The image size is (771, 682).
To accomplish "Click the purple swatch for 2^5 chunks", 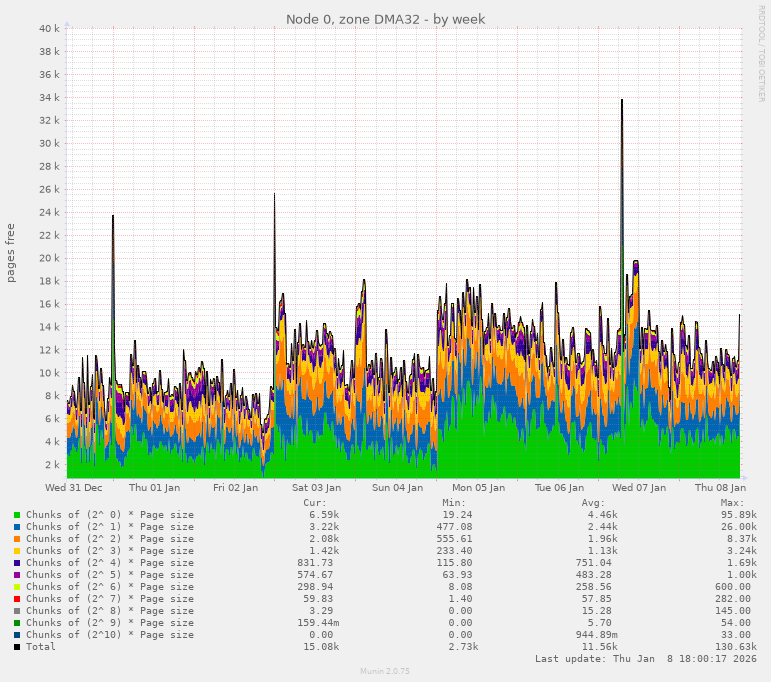I will tap(17, 575).
